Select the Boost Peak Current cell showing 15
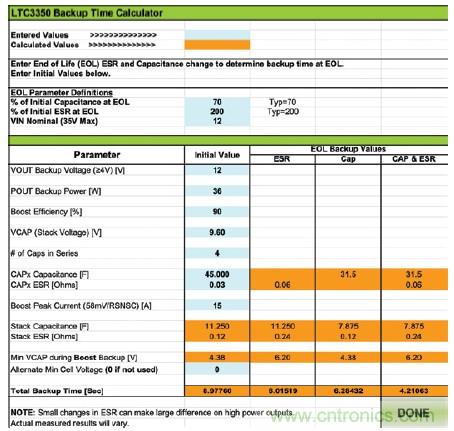This screenshot has height=431, width=454. coord(217,305)
